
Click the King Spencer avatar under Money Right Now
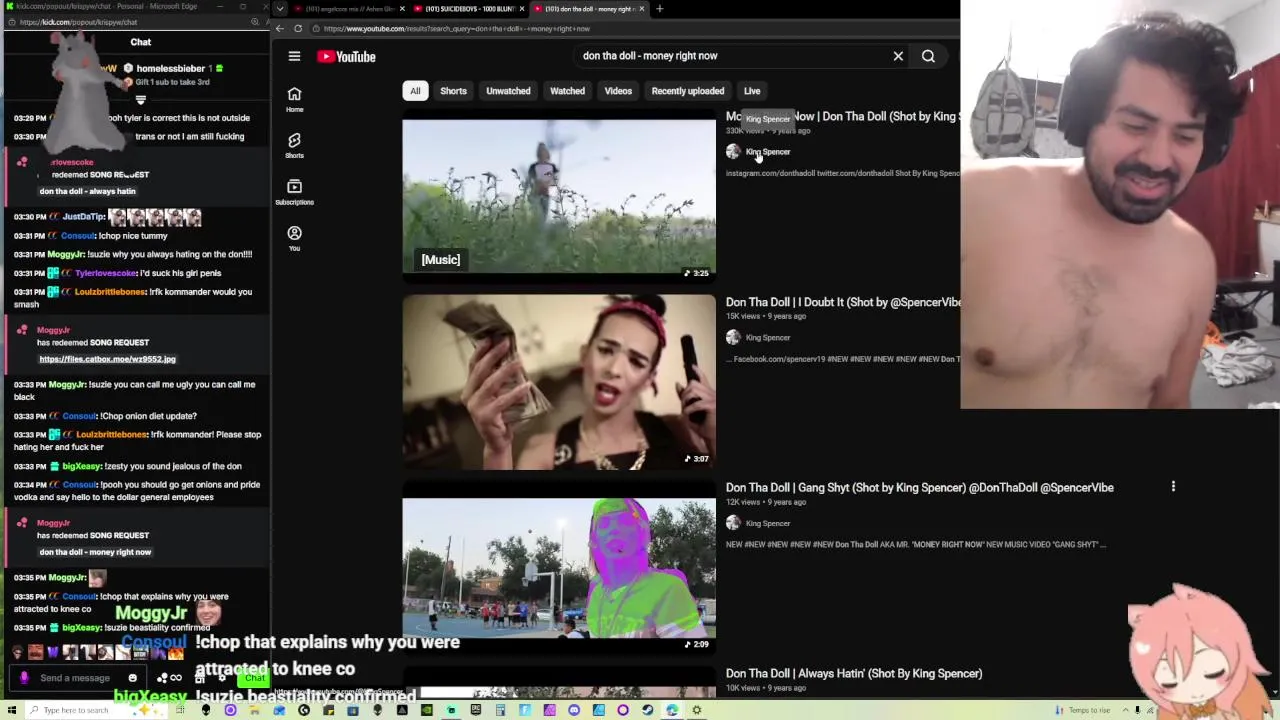[x=733, y=152]
